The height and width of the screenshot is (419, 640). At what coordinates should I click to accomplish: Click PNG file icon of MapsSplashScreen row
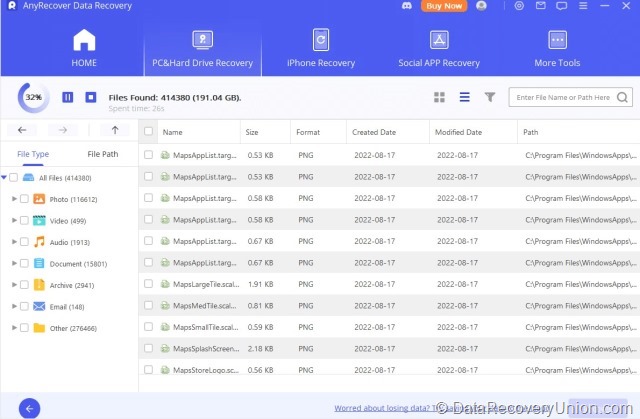[165, 348]
